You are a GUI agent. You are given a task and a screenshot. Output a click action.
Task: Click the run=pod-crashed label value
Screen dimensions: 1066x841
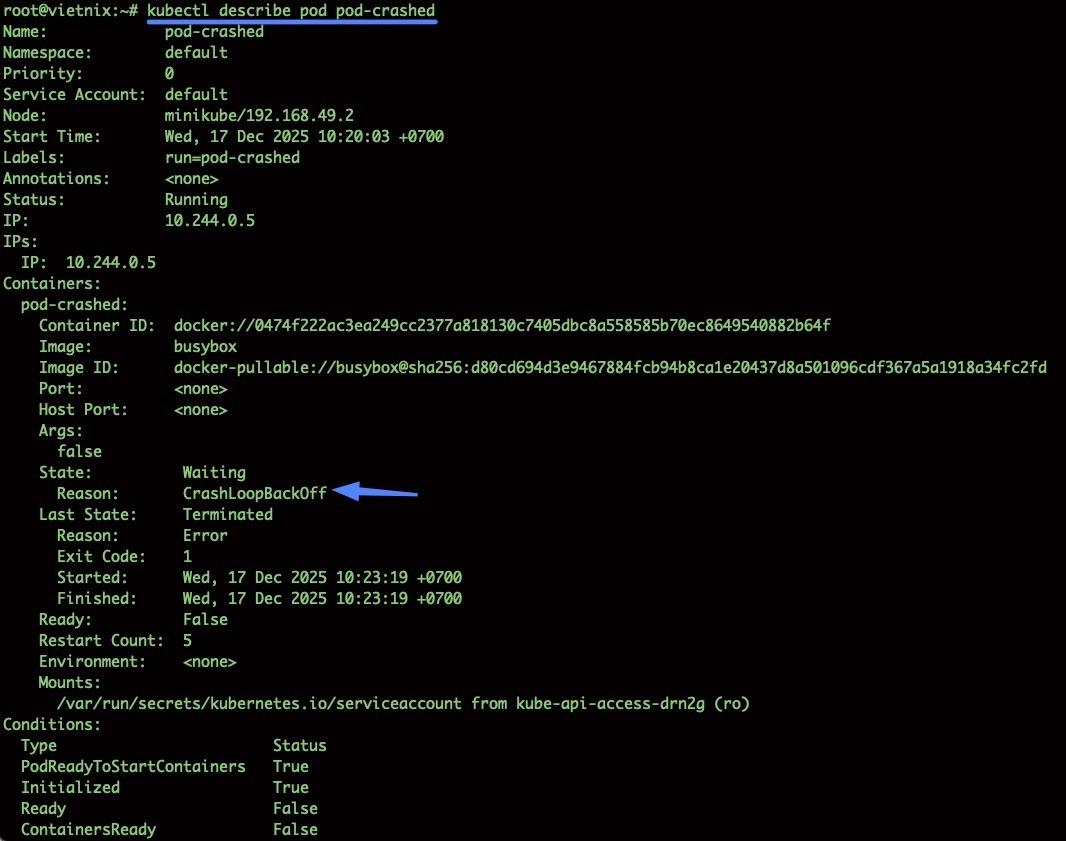click(x=232, y=157)
